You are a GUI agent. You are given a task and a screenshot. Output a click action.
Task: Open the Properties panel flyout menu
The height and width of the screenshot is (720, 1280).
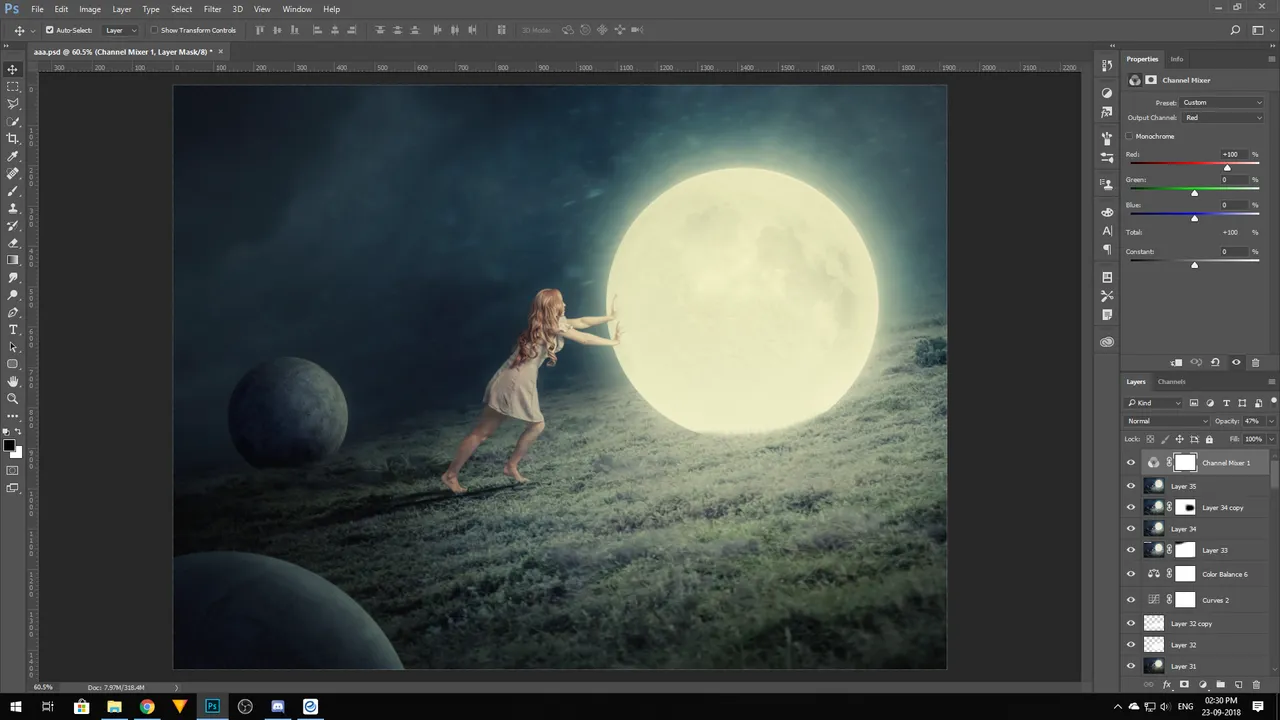(x=1271, y=59)
